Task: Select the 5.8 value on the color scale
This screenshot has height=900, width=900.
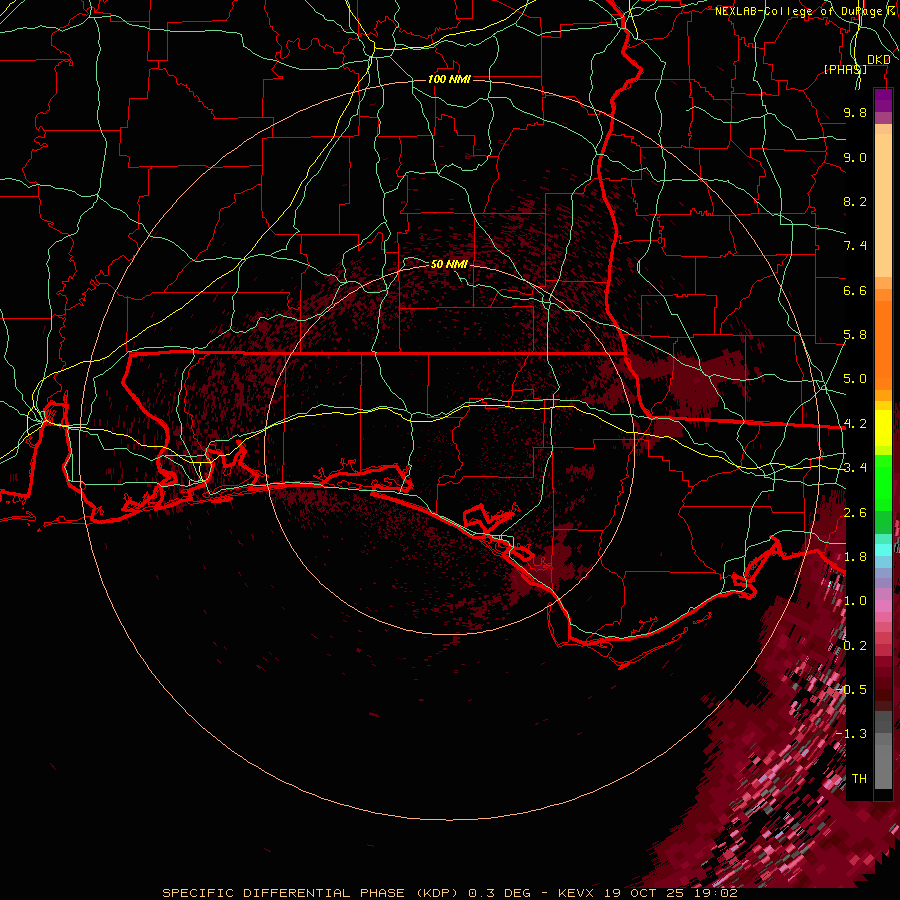Action: (855, 335)
